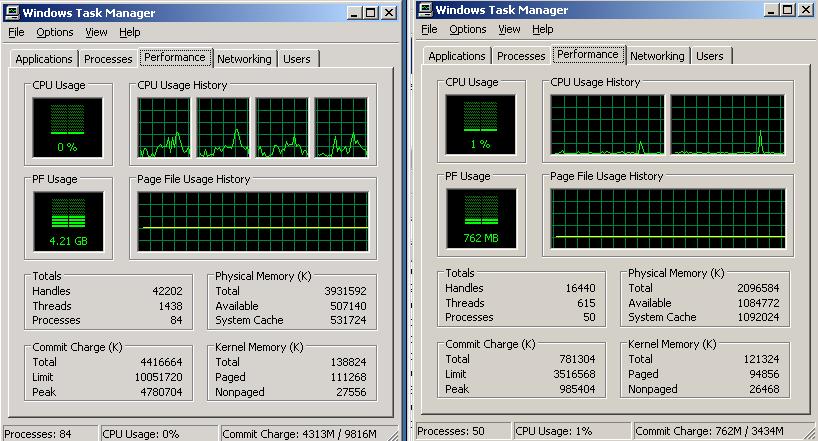Switch to Users tab in left window
The height and width of the screenshot is (441, 818).
[x=297, y=59]
